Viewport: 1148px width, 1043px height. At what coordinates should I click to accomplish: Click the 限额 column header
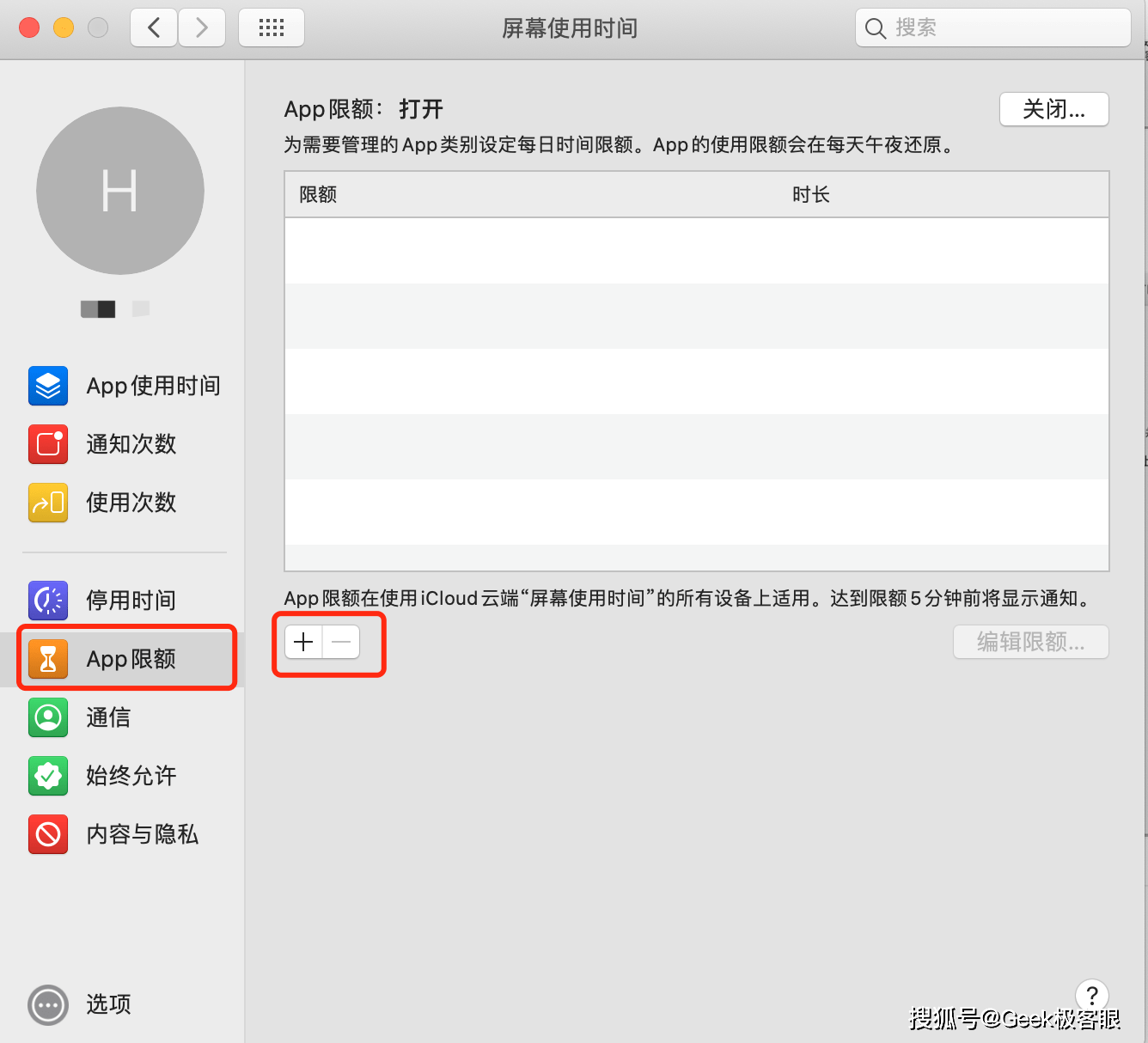pyautogui.click(x=318, y=195)
